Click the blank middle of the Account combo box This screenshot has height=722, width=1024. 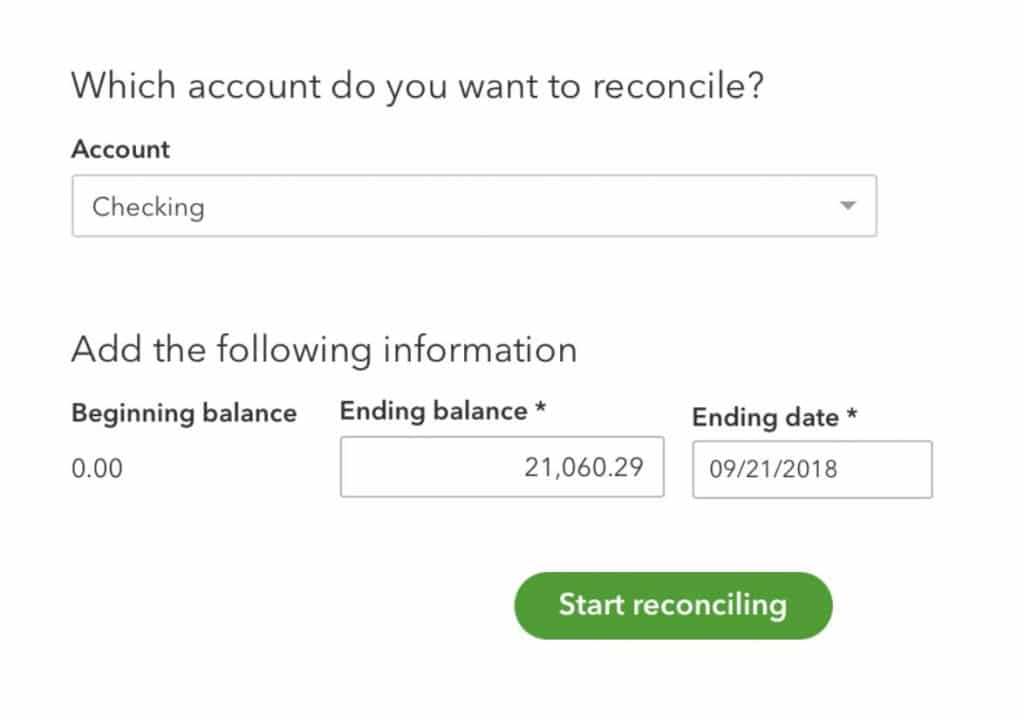click(x=500, y=207)
